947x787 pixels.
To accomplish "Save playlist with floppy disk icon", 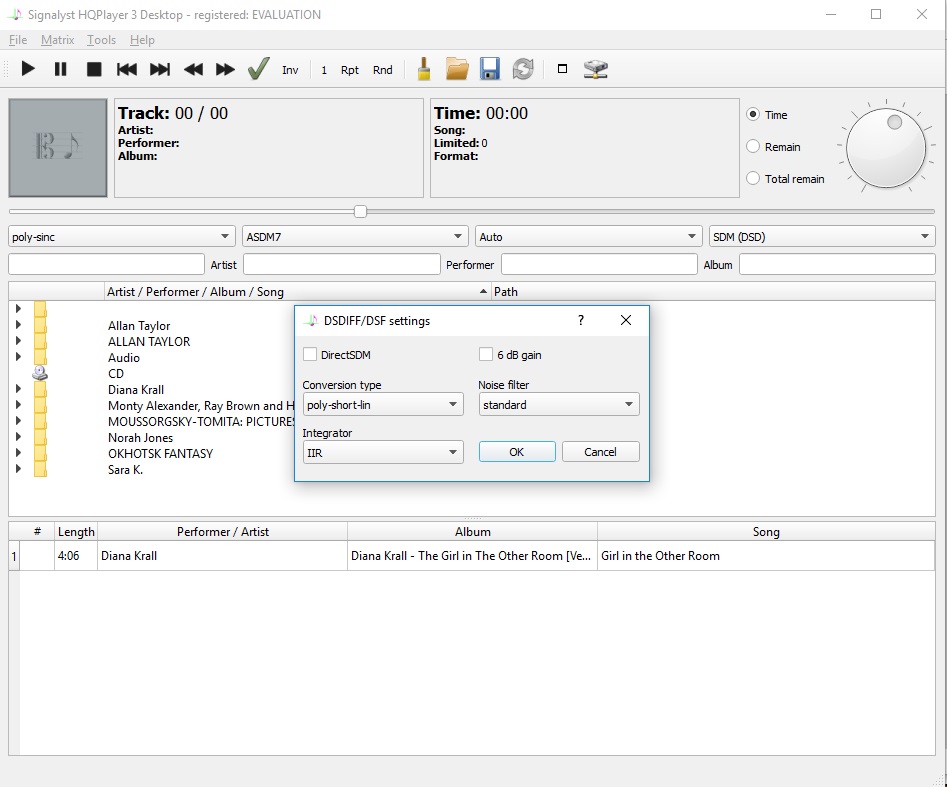I will pyautogui.click(x=490, y=69).
